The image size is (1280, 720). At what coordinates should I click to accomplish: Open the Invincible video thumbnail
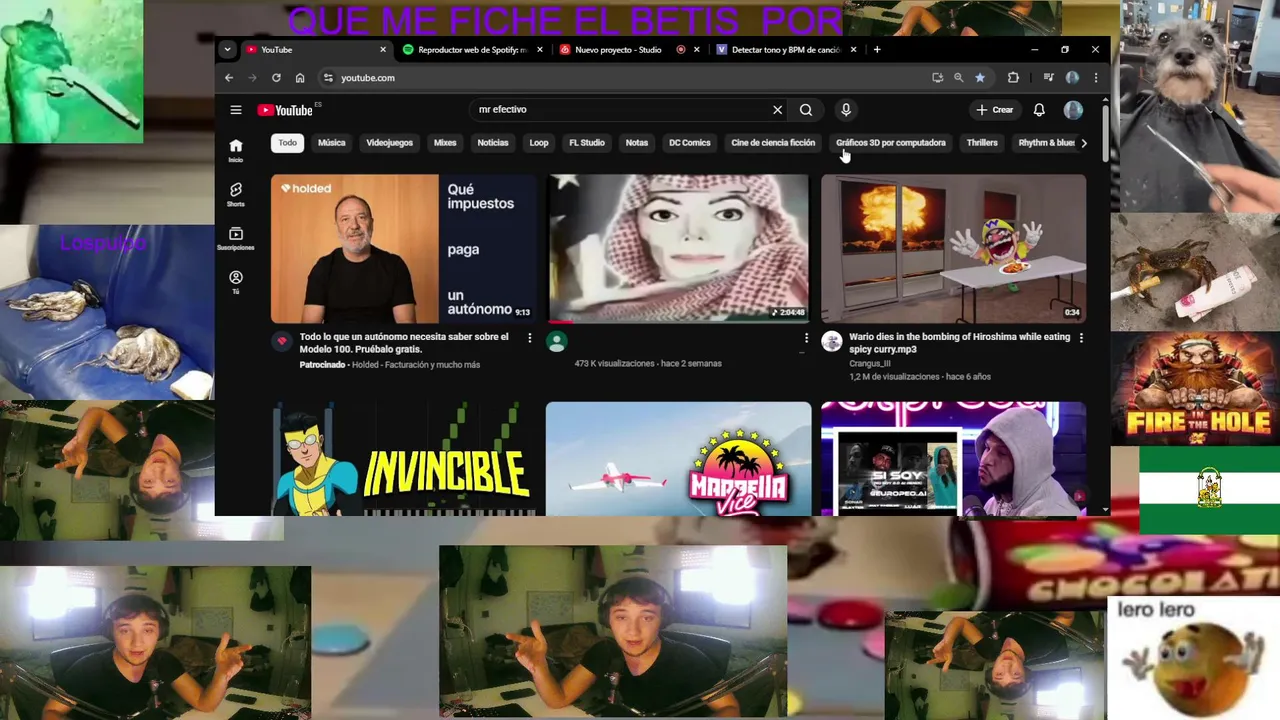[405, 459]
